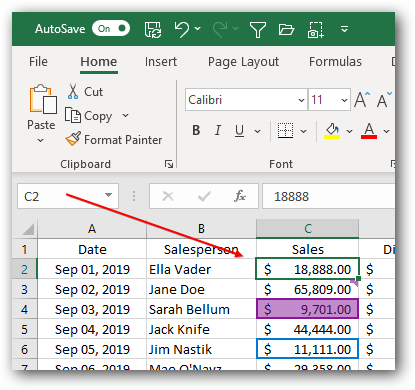Screen dimensions: 415x390
Task: Expand the Calibri font name dropdown
Action: point(301,100)
